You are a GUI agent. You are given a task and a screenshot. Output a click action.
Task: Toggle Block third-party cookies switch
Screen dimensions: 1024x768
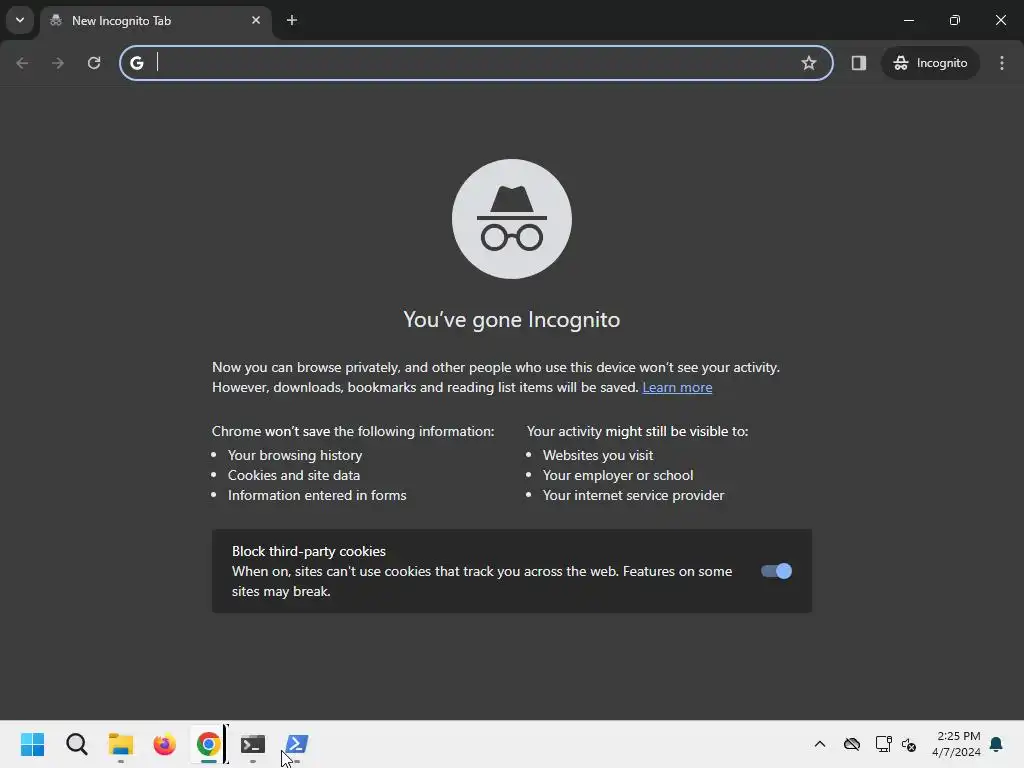tap(776, 571)
